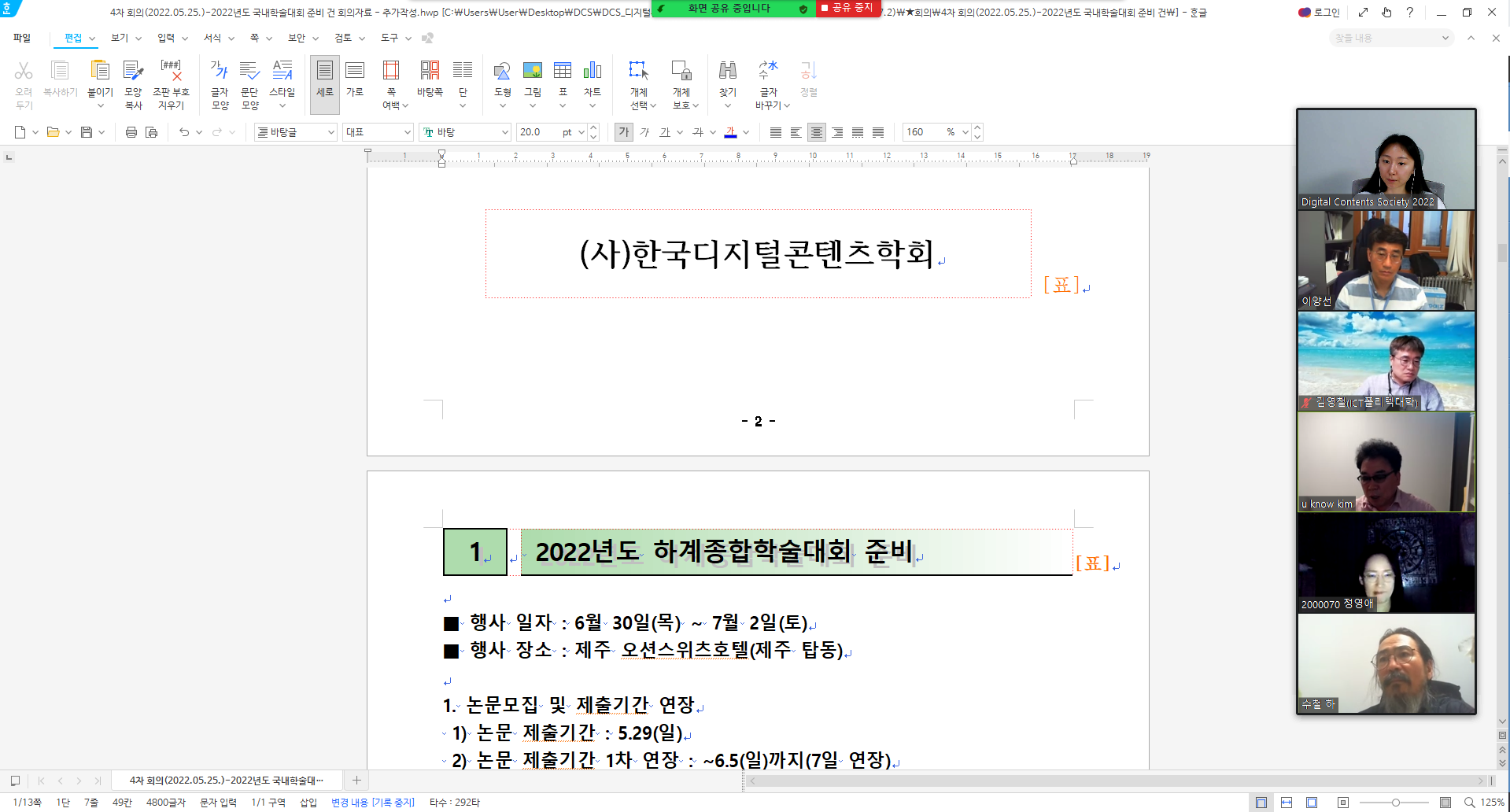Open the 바탕 font name dropdown
The width and height of the screenshot is (1510, 812).
point(504,132)
